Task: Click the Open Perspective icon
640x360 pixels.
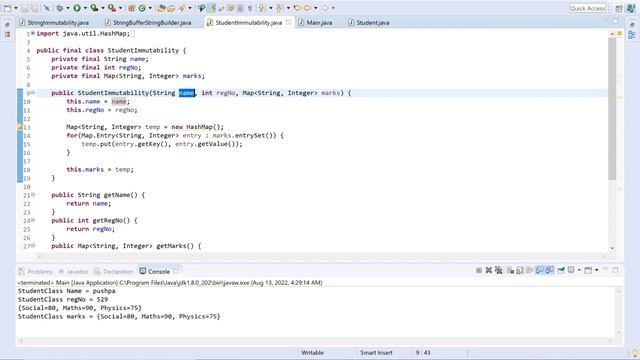Action: coord(619,8)
